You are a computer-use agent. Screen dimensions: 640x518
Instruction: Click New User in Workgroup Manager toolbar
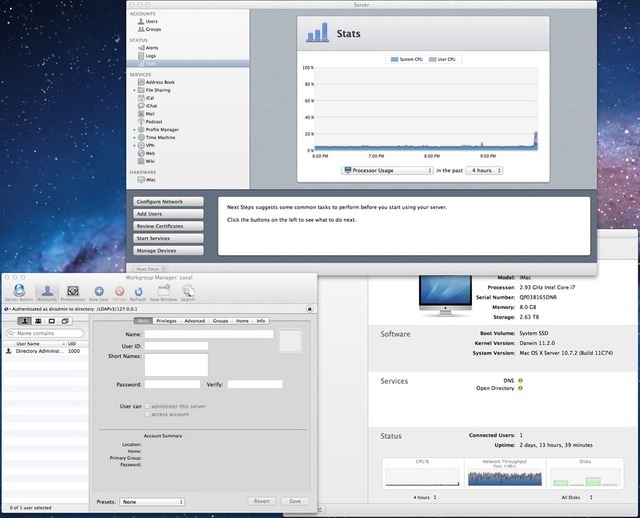(99, 293)
